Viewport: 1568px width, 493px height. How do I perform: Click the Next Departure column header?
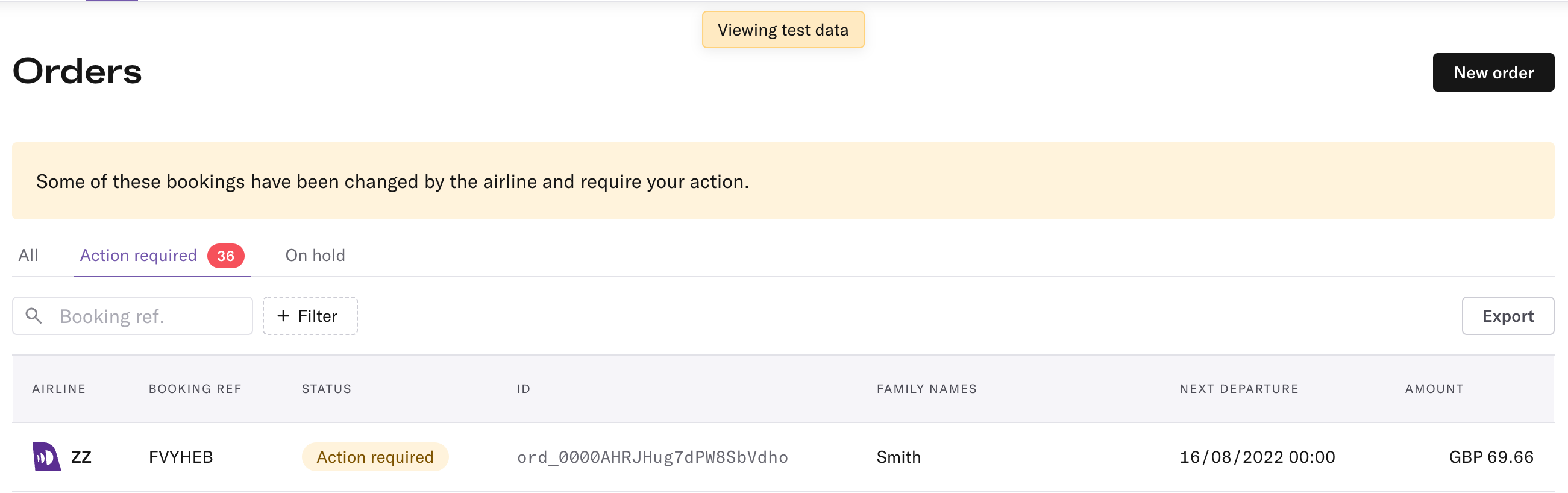1239,389
